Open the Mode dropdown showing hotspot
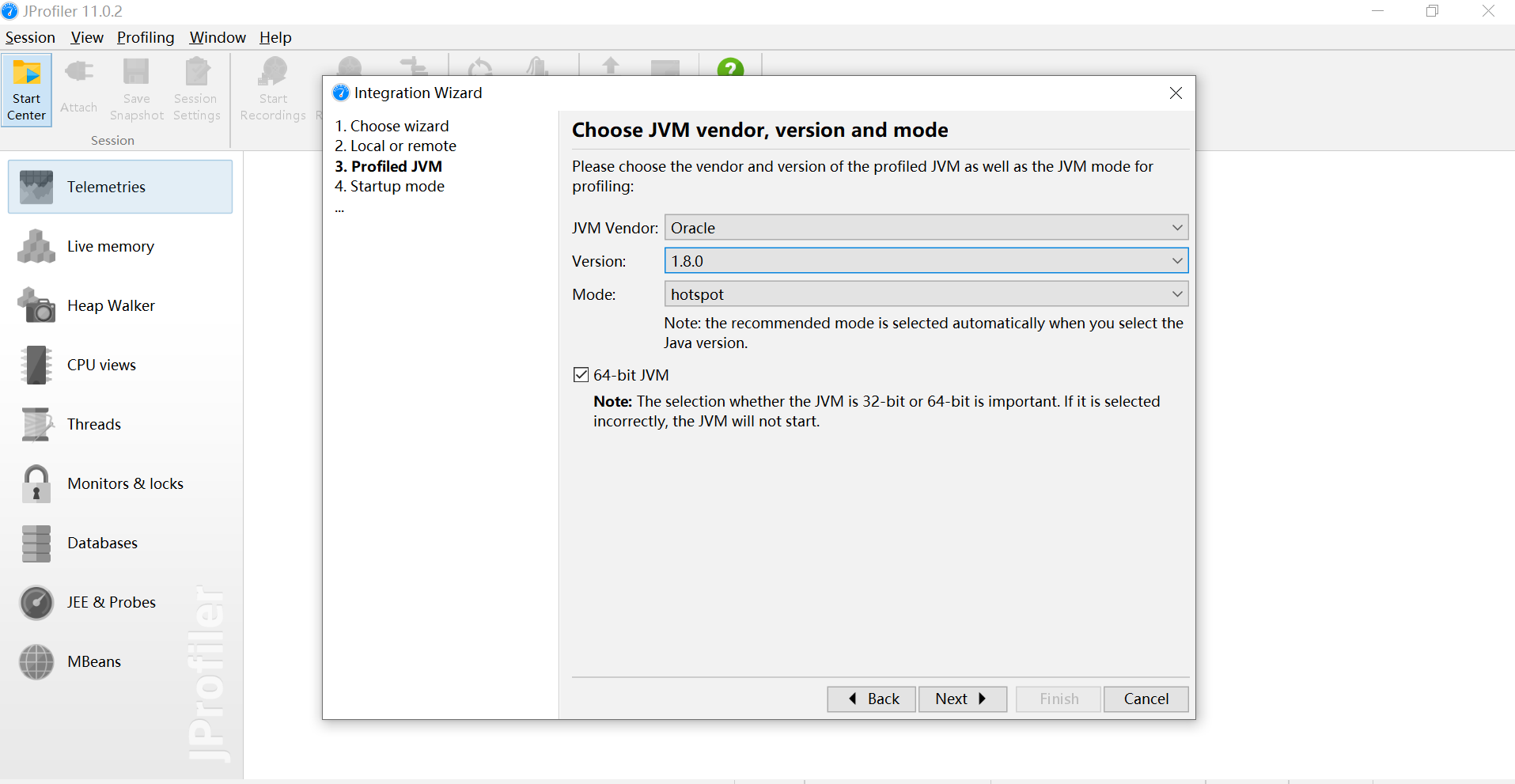Viewport: 1515px width, 784px height. tap(926, 294)
